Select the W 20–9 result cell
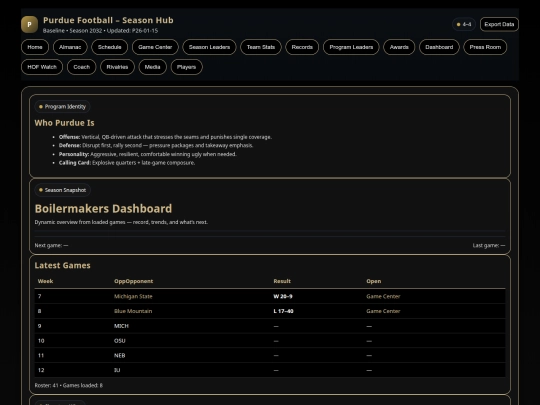Viewport: 540px width, 405px height. (x=283, y=296)
